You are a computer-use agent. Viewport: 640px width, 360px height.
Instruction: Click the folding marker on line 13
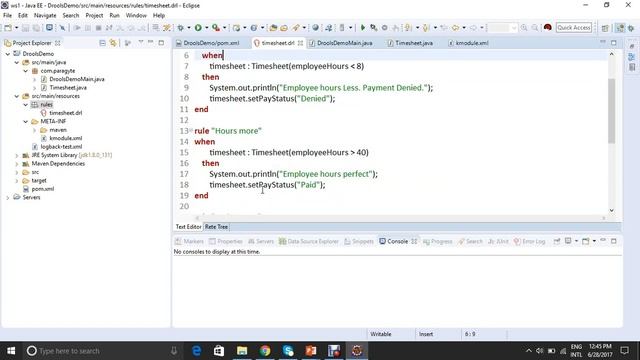[191, 130]
